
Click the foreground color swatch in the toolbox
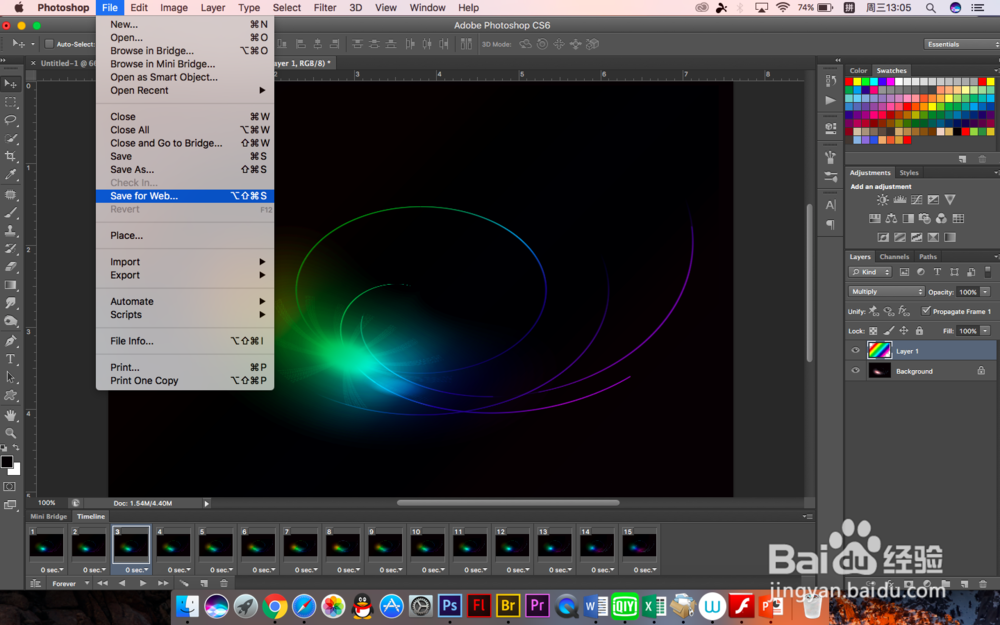7,462
